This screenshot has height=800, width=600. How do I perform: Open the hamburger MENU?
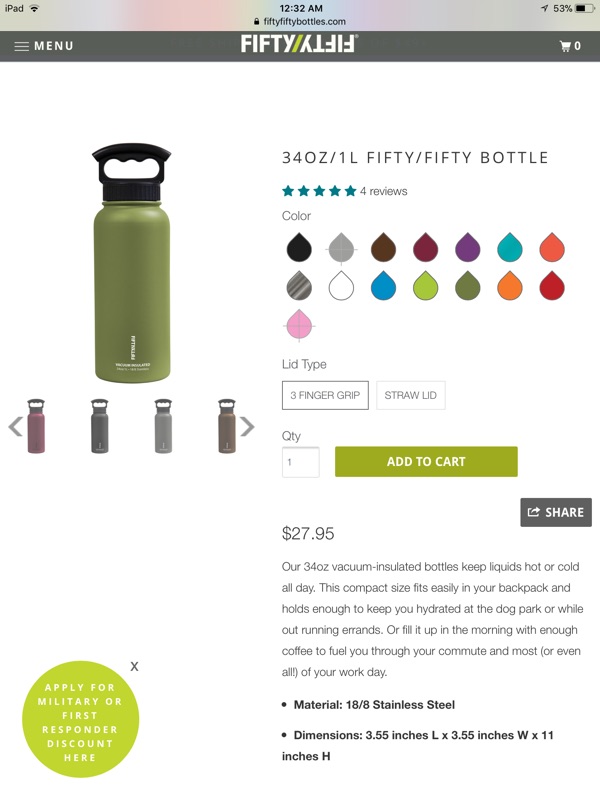pos(44,45)
